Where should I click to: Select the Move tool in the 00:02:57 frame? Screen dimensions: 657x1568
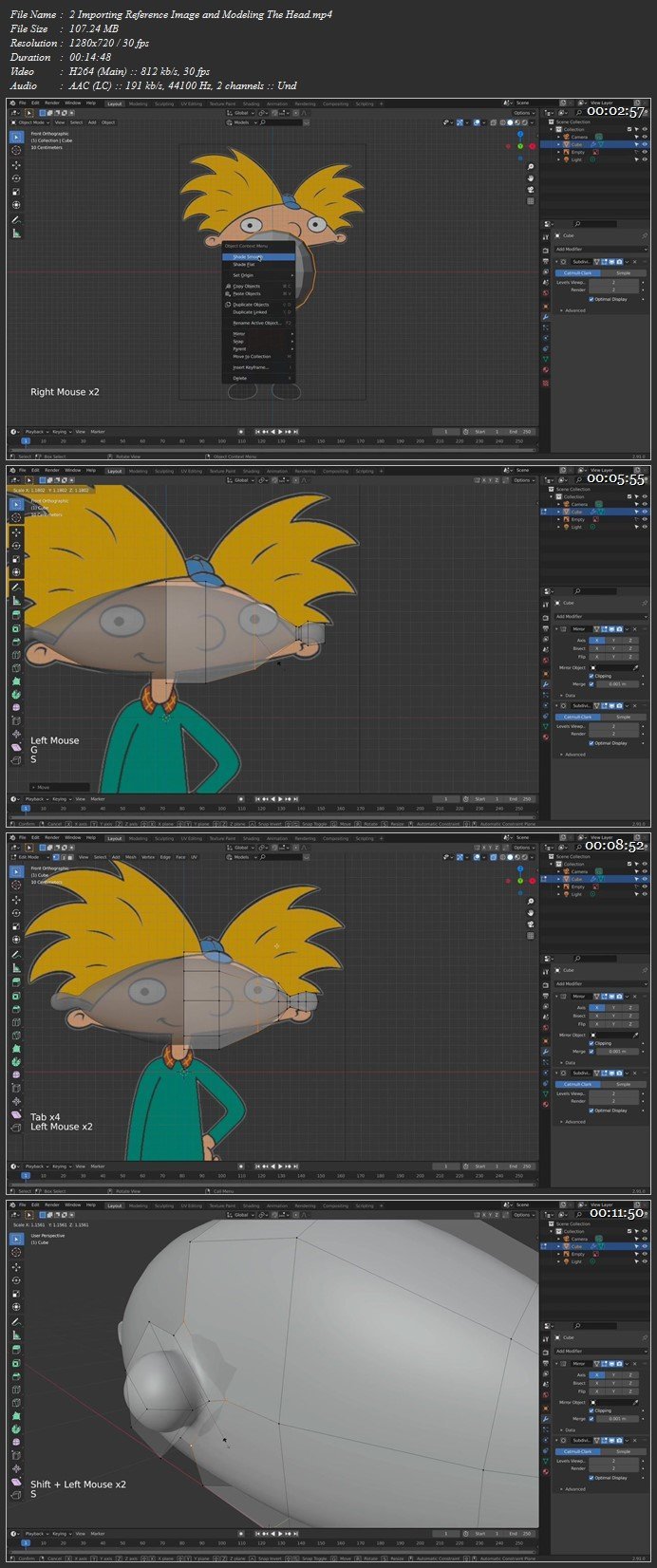[16, 164]
